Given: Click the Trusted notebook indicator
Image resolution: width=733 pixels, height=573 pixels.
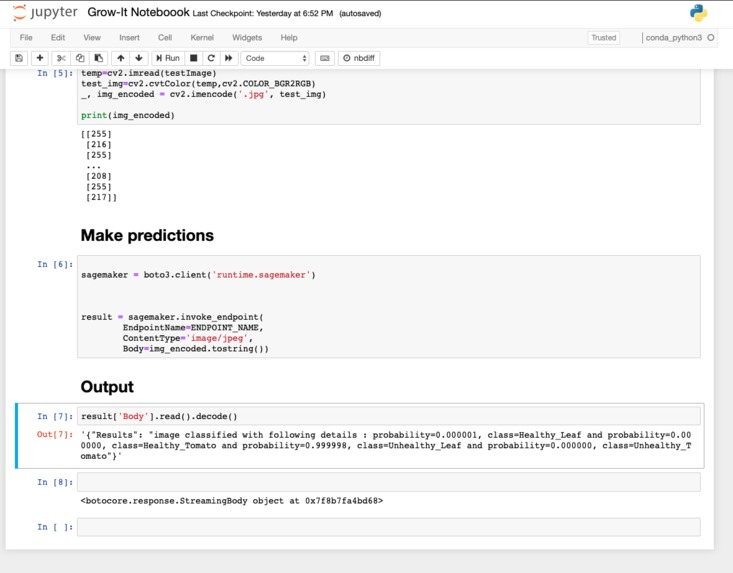Looking at the screenshot, I should tap(604, 37).
